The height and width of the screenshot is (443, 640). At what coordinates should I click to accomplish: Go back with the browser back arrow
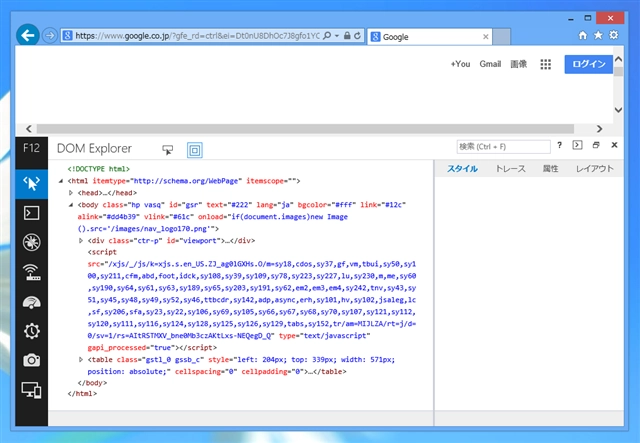coord(28,36)
